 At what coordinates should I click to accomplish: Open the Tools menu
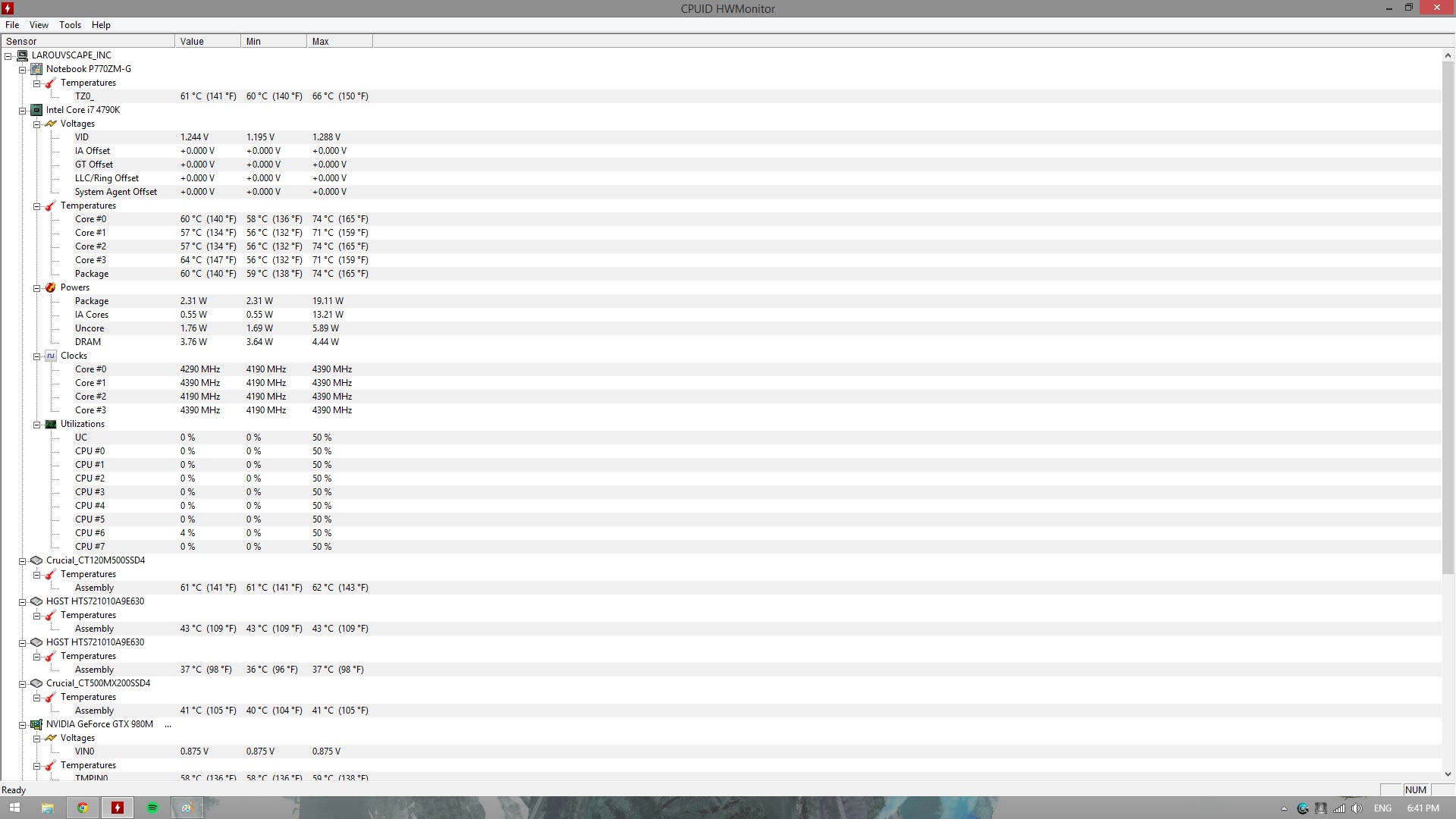70,25
